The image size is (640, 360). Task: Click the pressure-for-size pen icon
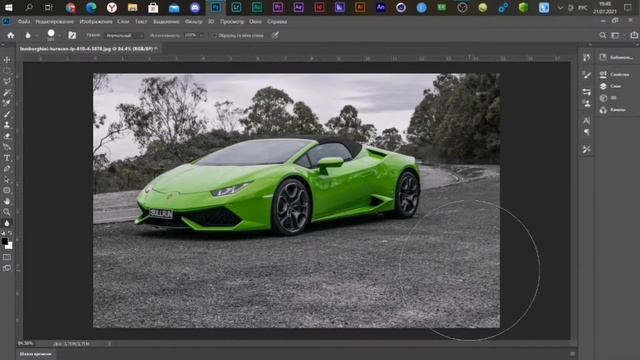click(x=276, y=36)
